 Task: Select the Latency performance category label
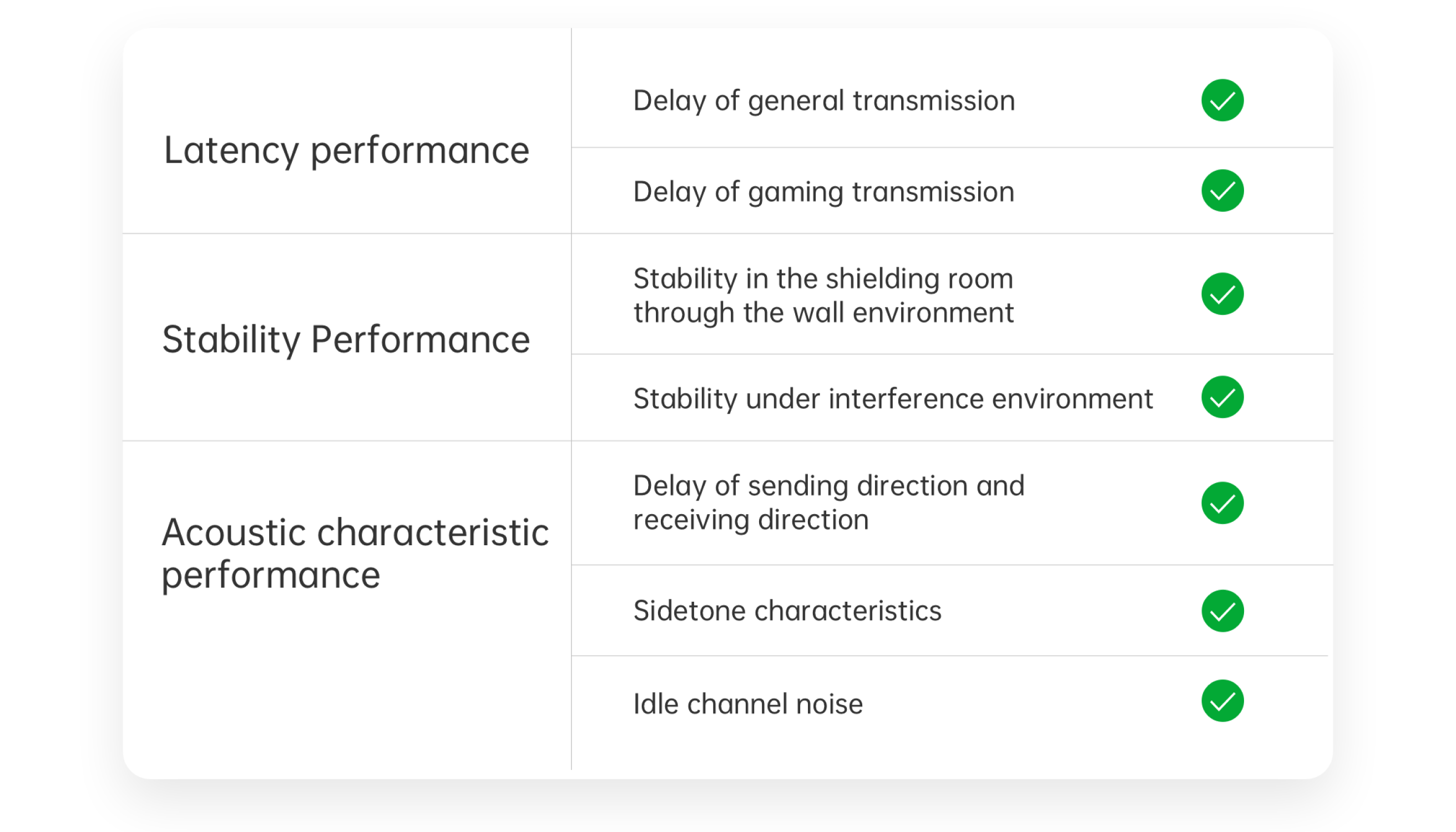(x=346, y=151)
